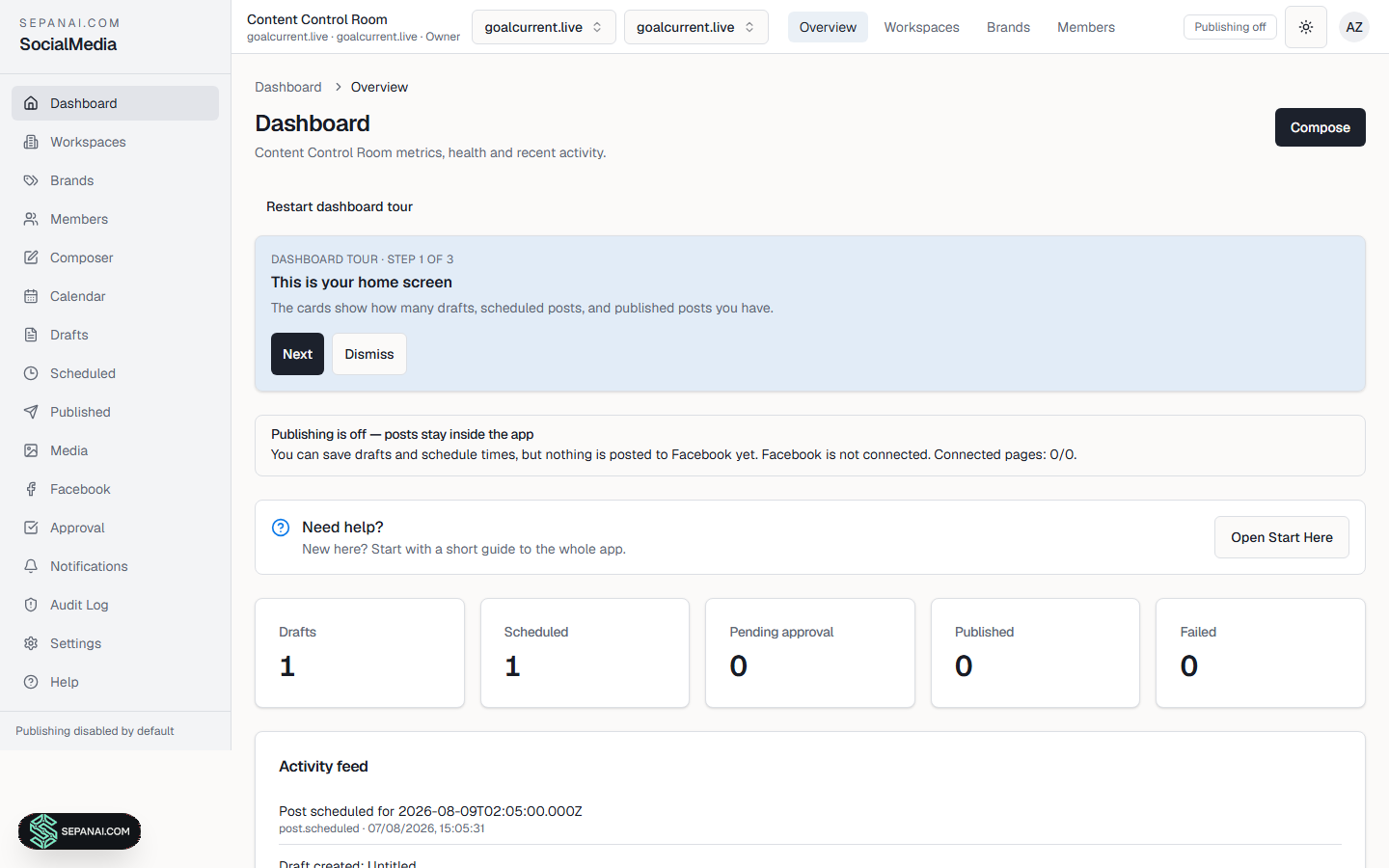Open the Pending approval card
Image resolution: width=1389 pixels, height=868 pixels.
[x=810, y=653]
